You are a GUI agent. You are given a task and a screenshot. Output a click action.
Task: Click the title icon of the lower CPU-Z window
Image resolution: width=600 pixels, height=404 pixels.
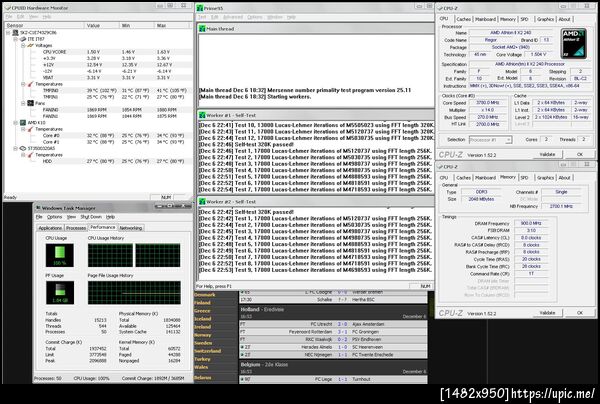pos(441,167)
